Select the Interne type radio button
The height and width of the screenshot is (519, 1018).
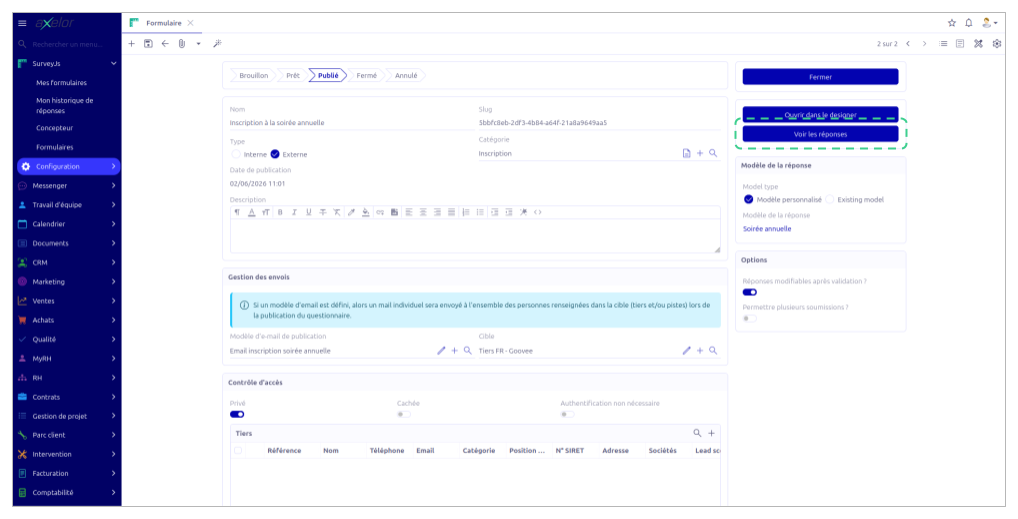coord(236,154)
